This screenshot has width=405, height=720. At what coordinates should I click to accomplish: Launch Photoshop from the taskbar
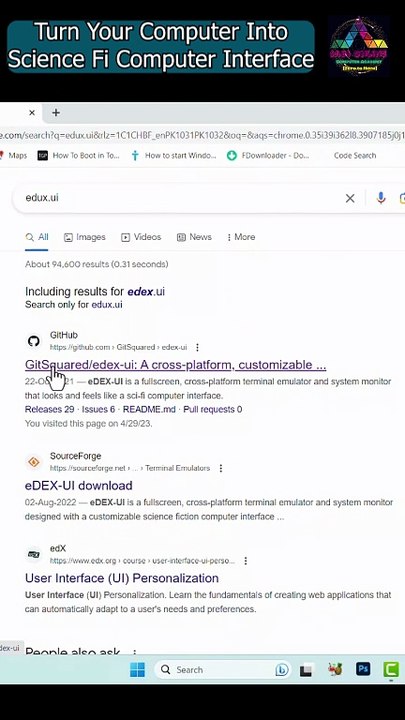click(x=363, y=669)
